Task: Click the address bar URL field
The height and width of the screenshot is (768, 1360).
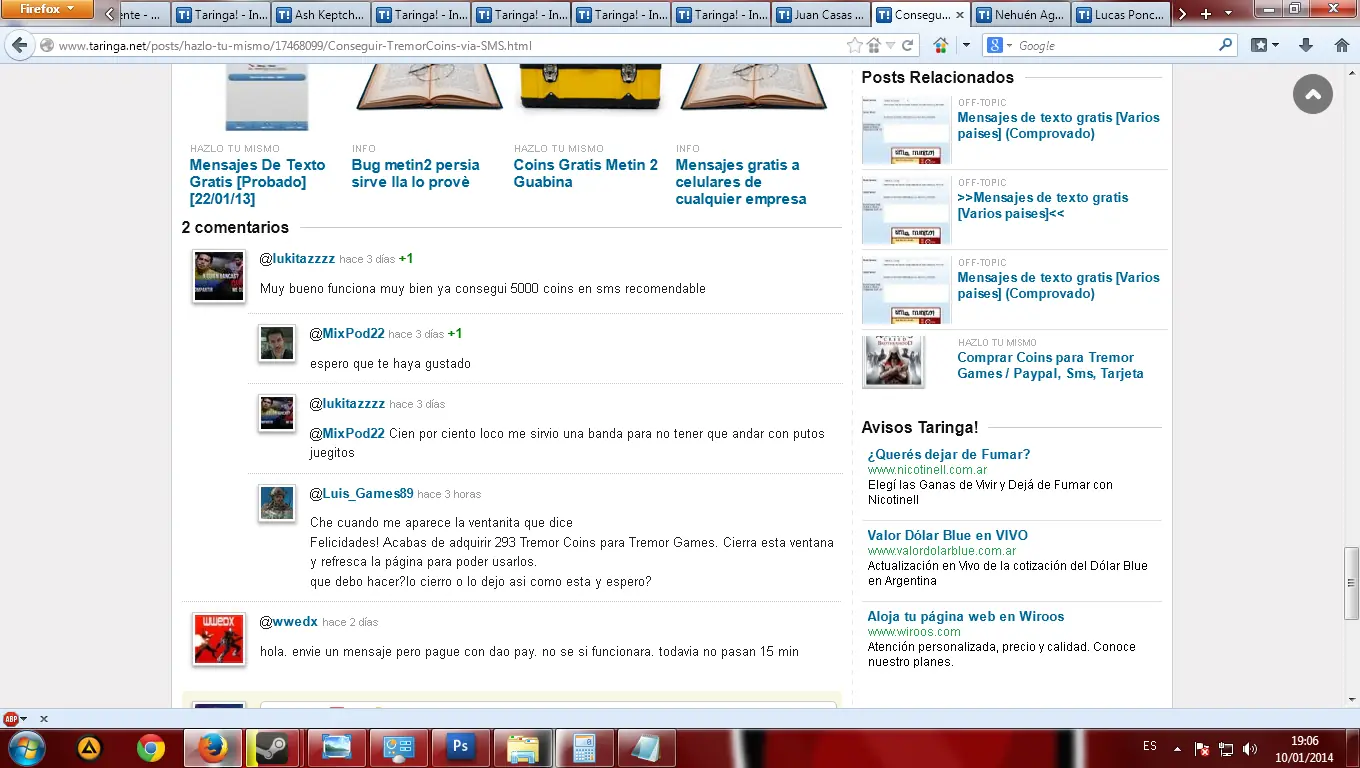Action: tap(450, 45)
